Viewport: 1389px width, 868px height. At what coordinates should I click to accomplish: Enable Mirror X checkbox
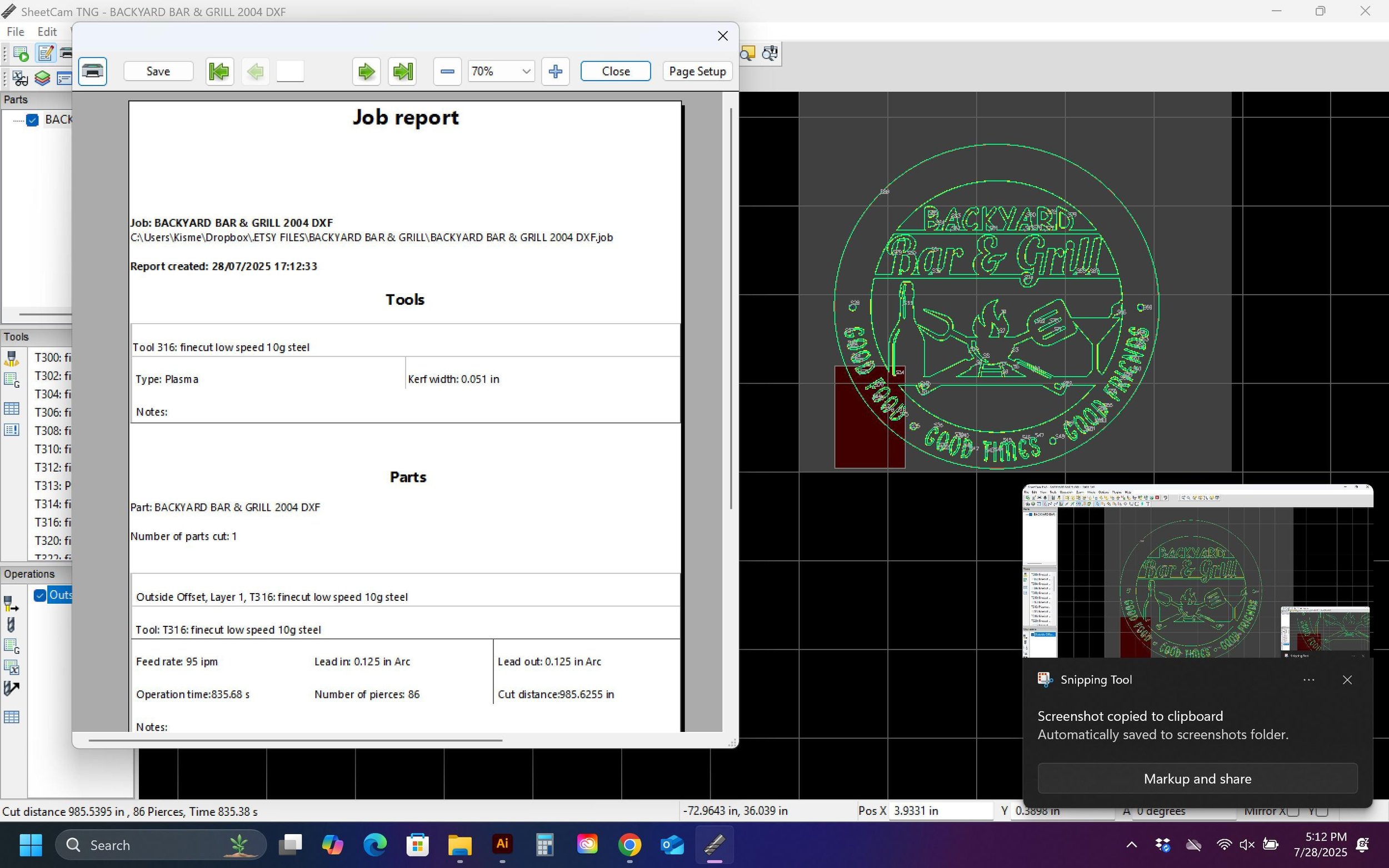tap(1292, 811)
